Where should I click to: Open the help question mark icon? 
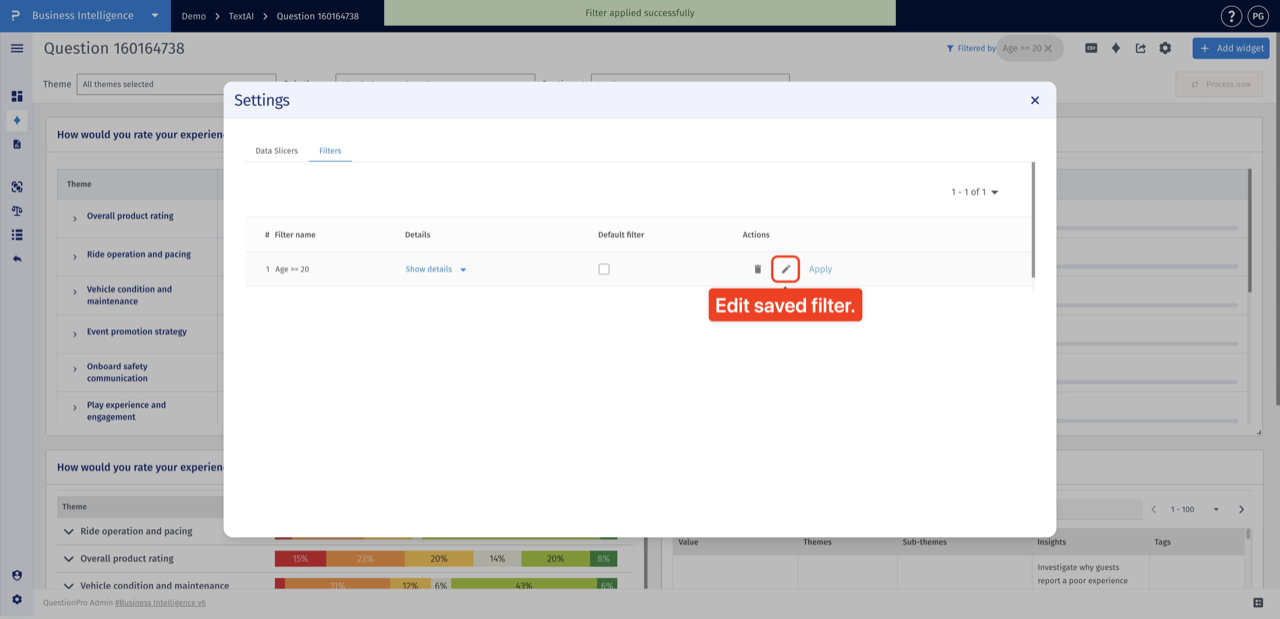[x=1232, y=16]
